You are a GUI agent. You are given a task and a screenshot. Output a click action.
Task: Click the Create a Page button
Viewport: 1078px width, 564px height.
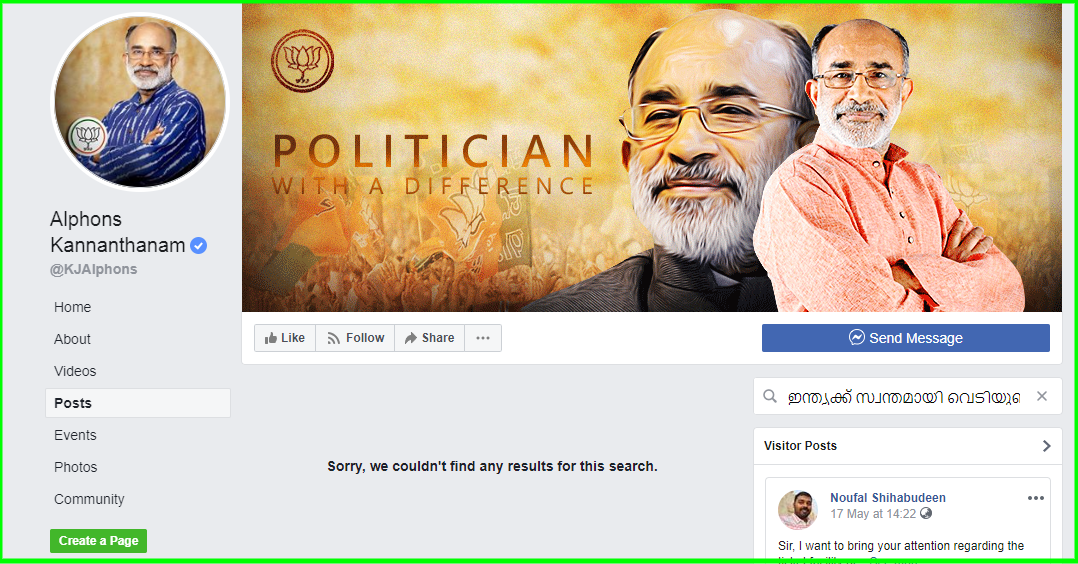(x=98, y=541)
